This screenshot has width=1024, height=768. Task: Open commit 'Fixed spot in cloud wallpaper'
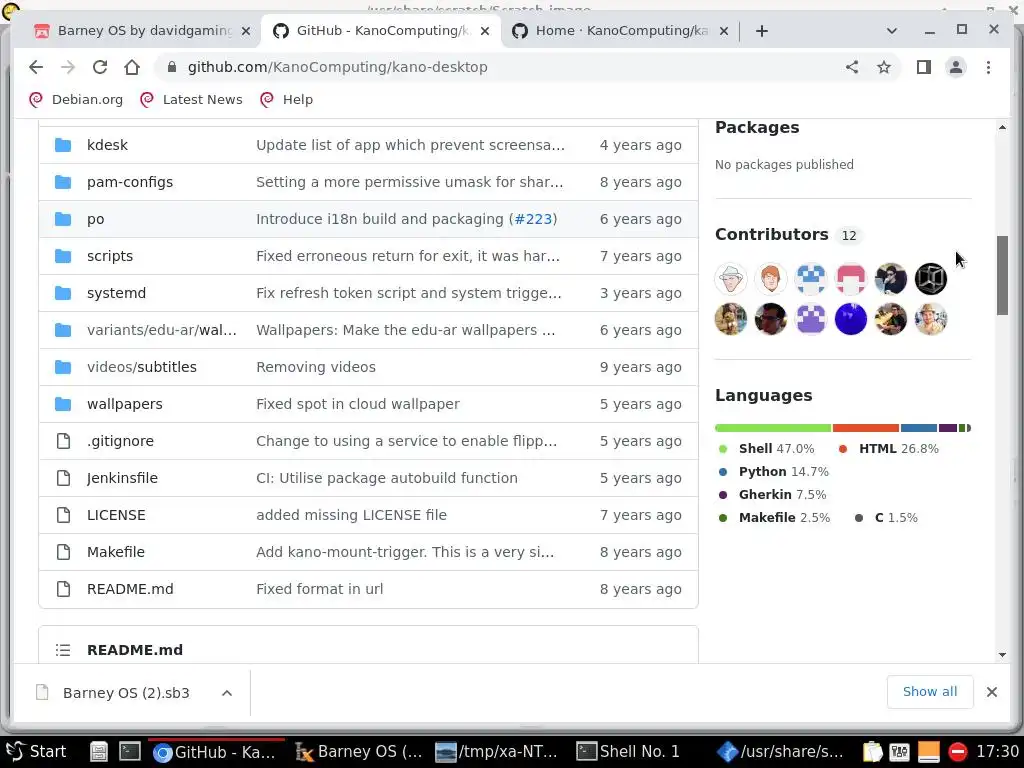(358, 404)
